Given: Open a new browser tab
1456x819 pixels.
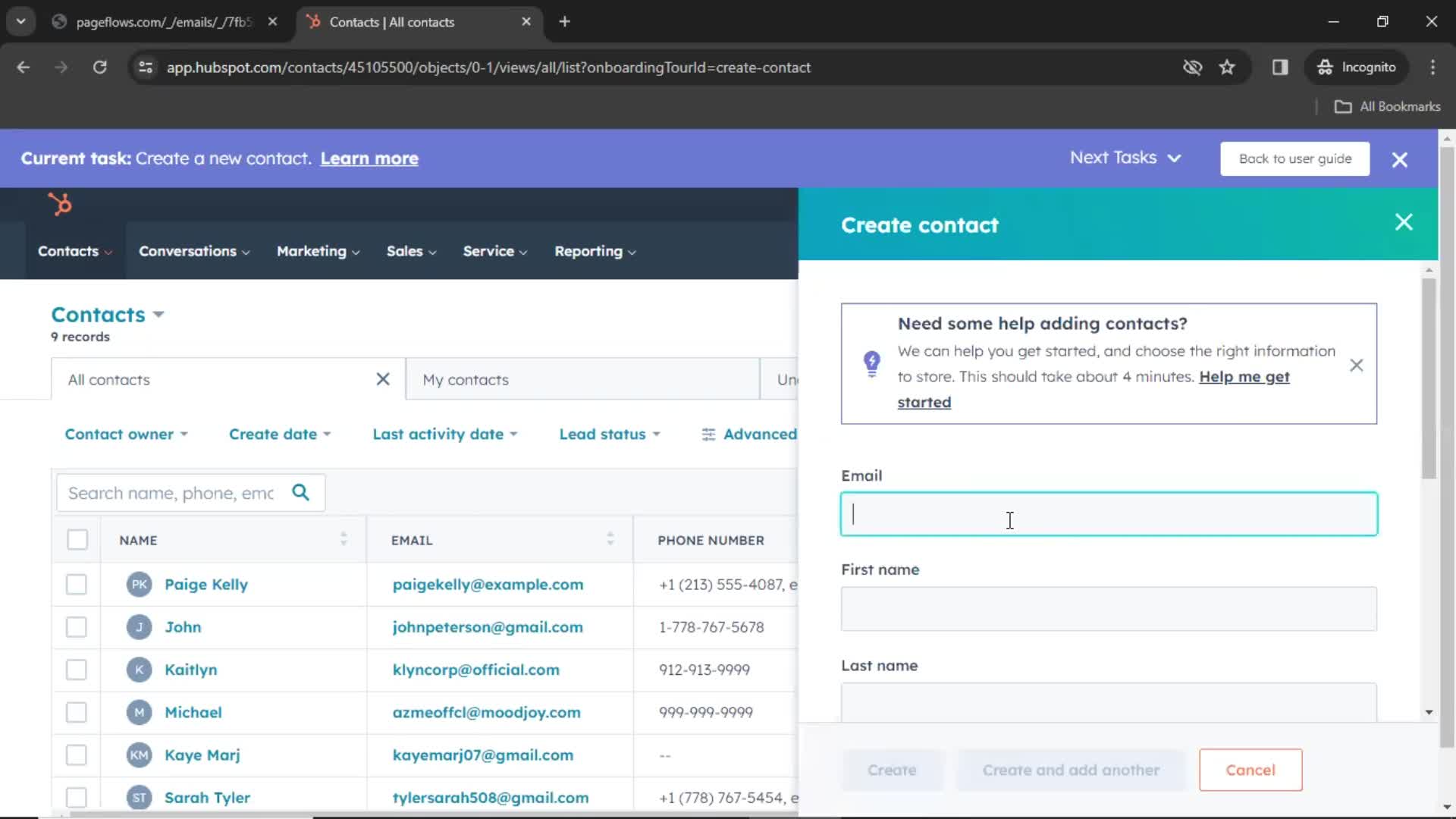Looking at the screenshot, I should (564, 22).
